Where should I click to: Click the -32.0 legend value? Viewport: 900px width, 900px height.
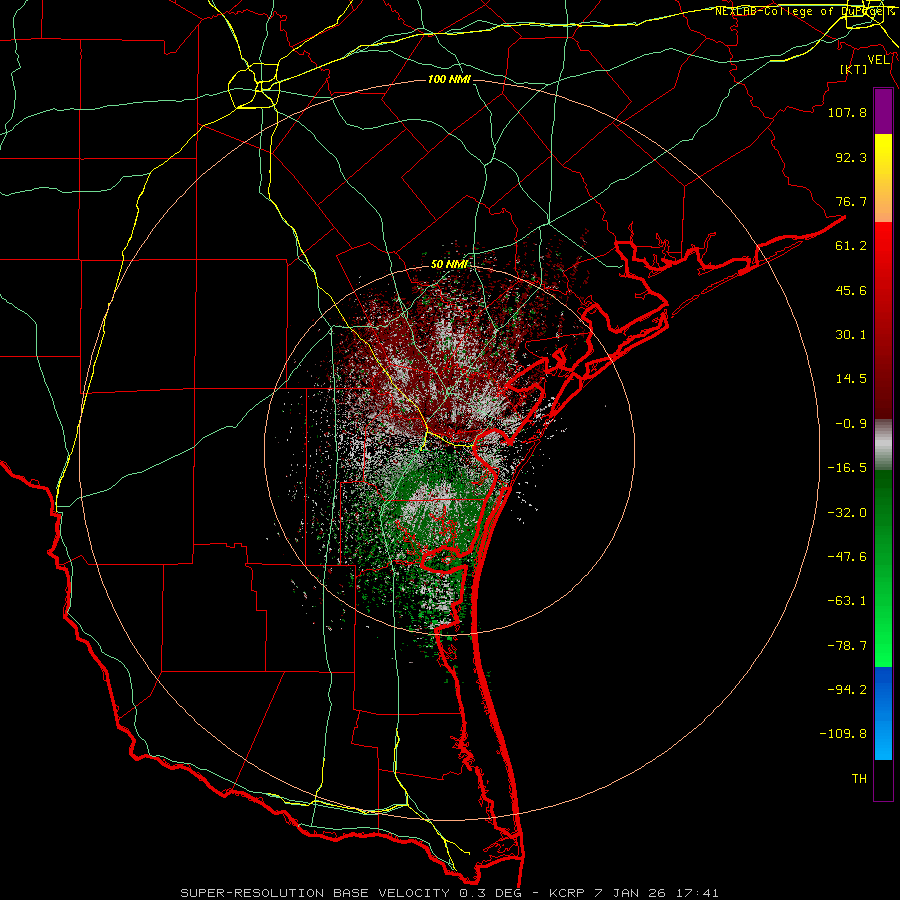(847, 513)
